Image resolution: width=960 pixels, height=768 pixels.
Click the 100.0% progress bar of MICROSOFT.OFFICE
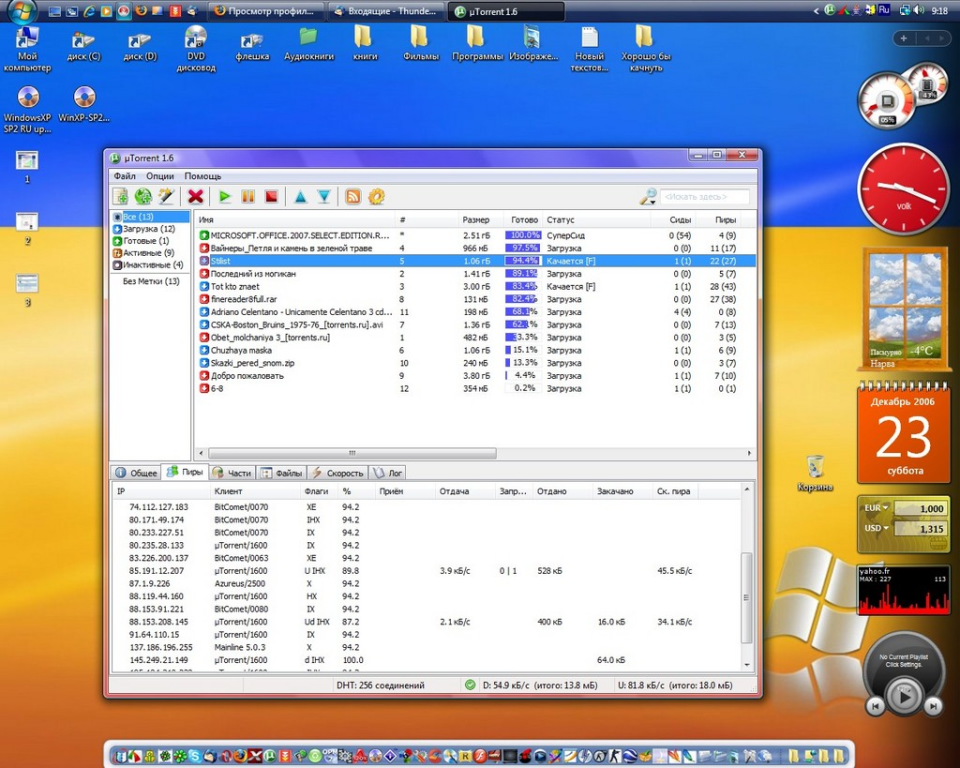coord(522,235)
